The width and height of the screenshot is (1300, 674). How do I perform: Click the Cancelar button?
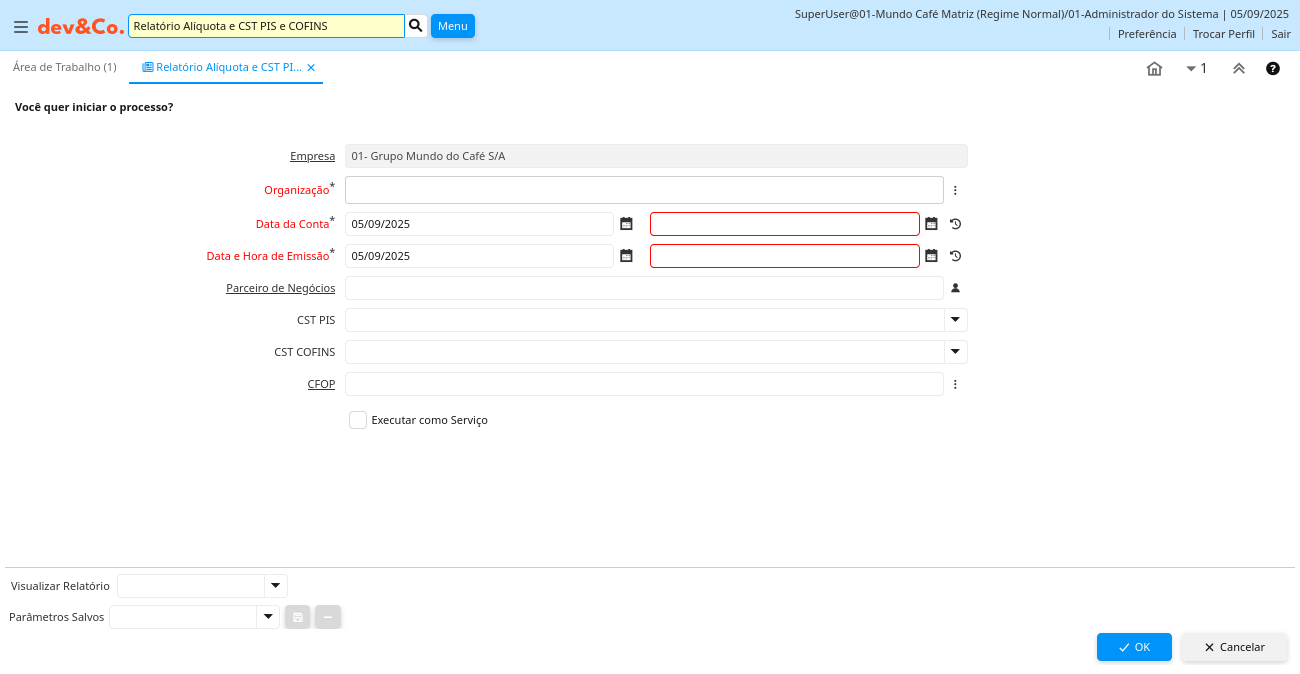pos(1234,647)
